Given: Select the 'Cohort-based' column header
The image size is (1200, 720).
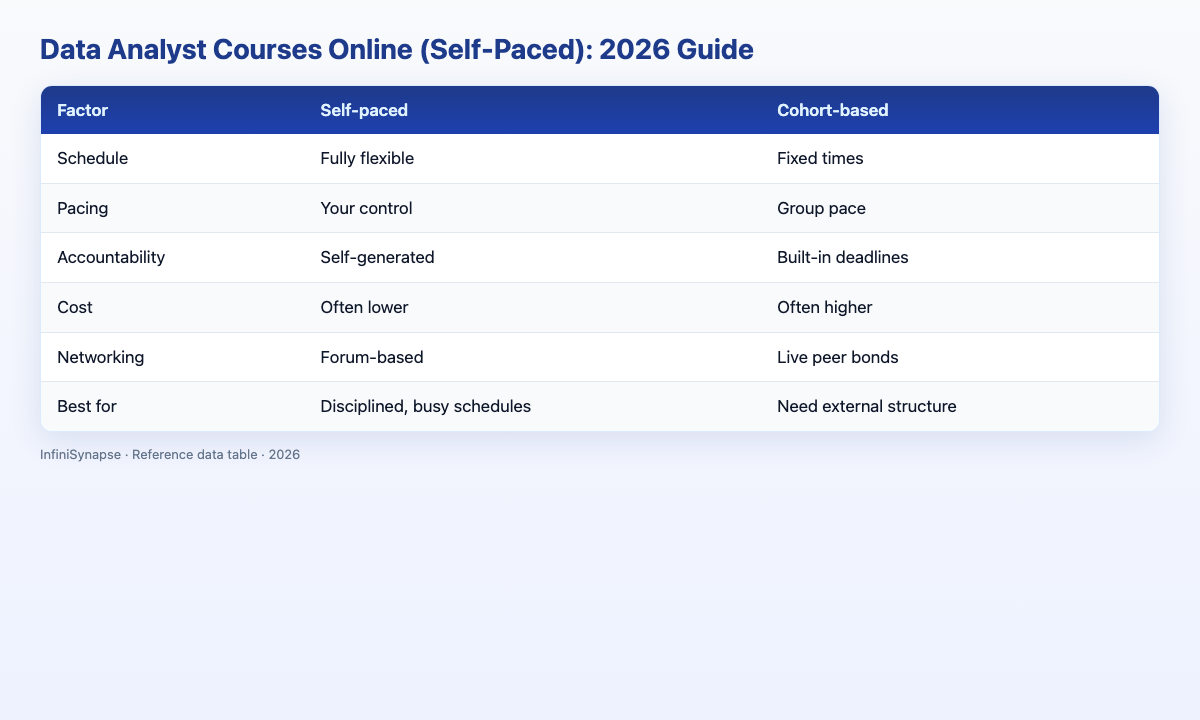Looking at the screenshot, I should click(x=833, y=110).
